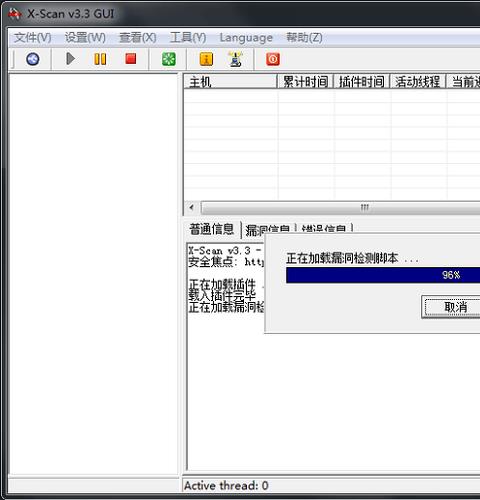Open the 设置(W) menu

coord(85,37)
